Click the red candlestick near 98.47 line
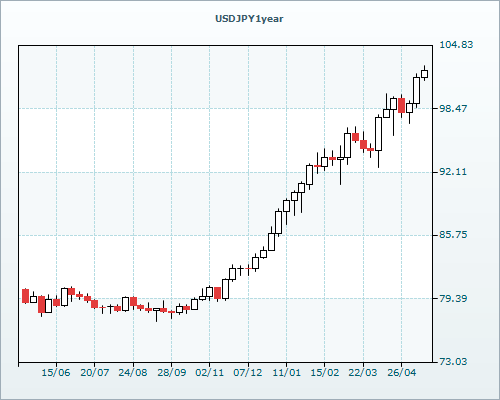The height and width of the screenshot is (400, 500). click(x=401, y=106)
